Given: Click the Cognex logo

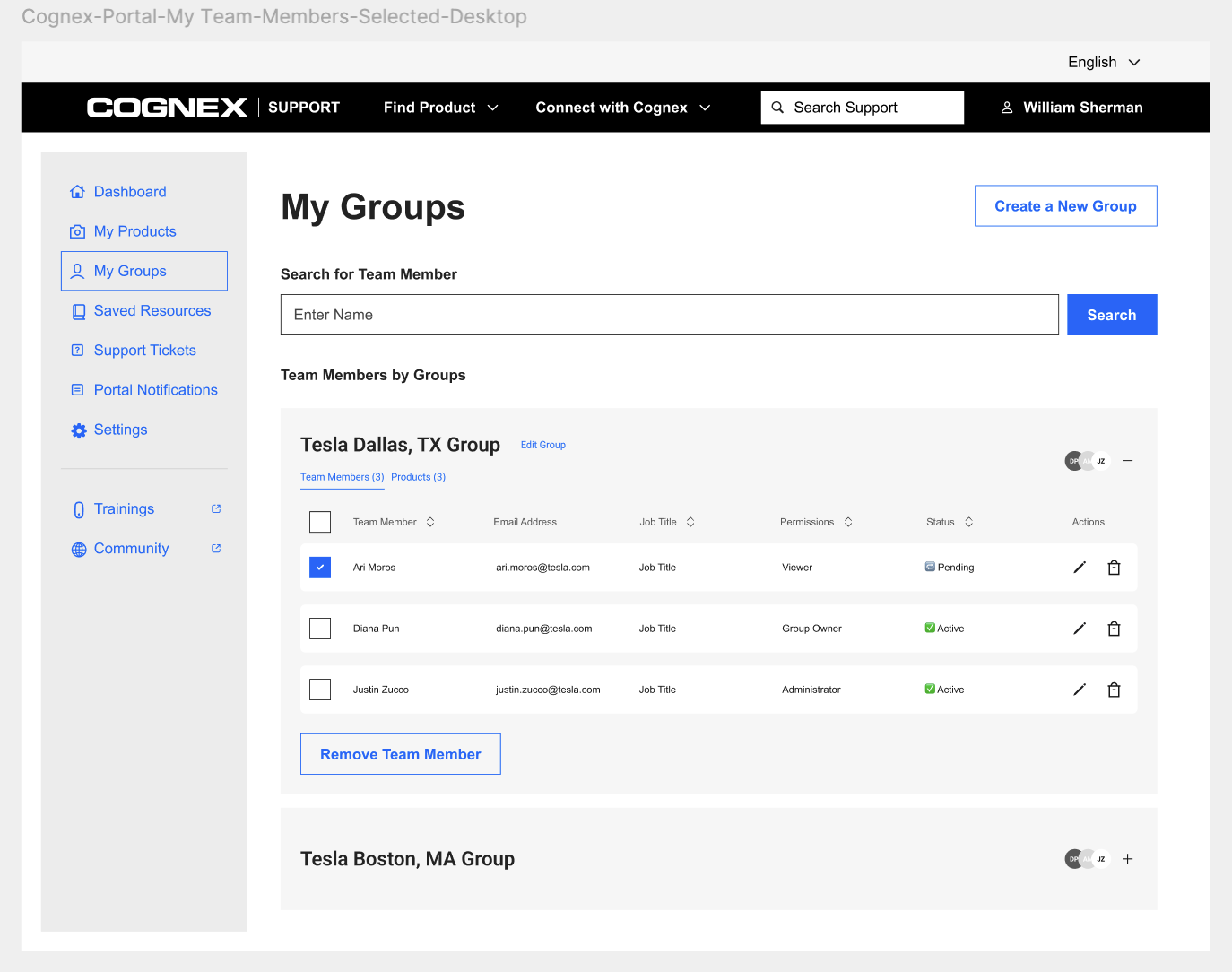Looking at the screenshot, I should coord(167,108).
